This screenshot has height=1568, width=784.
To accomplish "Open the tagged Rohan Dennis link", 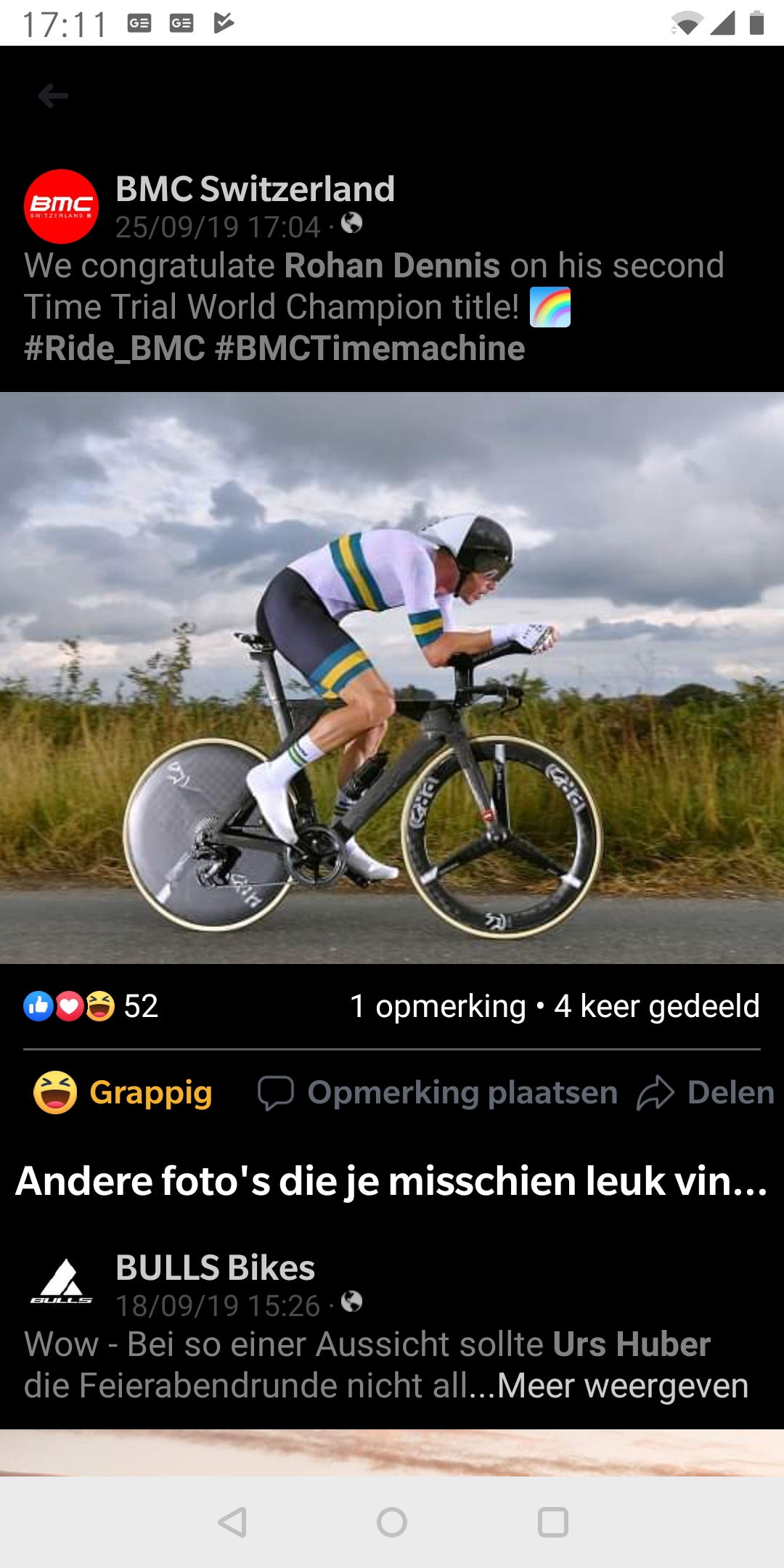I will click(392, 266).
